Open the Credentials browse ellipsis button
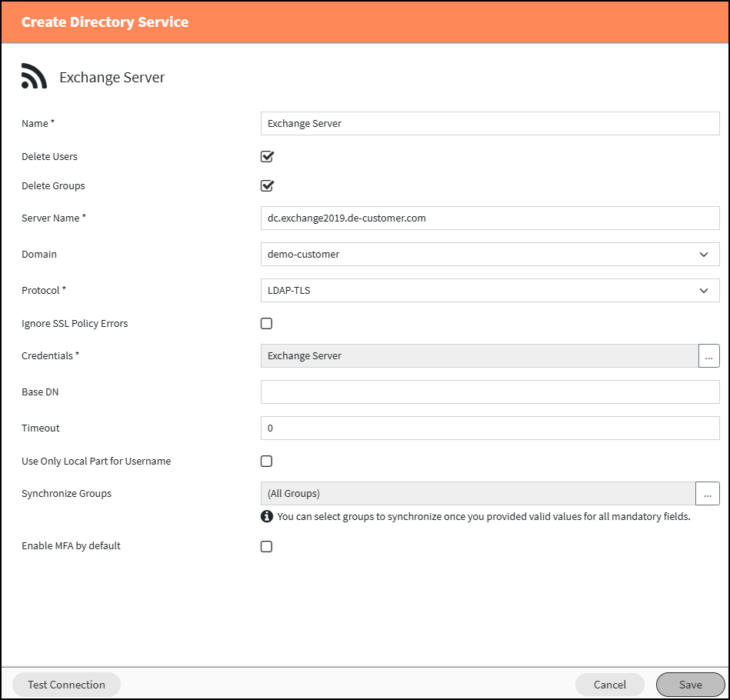Viewport: 730px width, 700px height. pos(709,356)
